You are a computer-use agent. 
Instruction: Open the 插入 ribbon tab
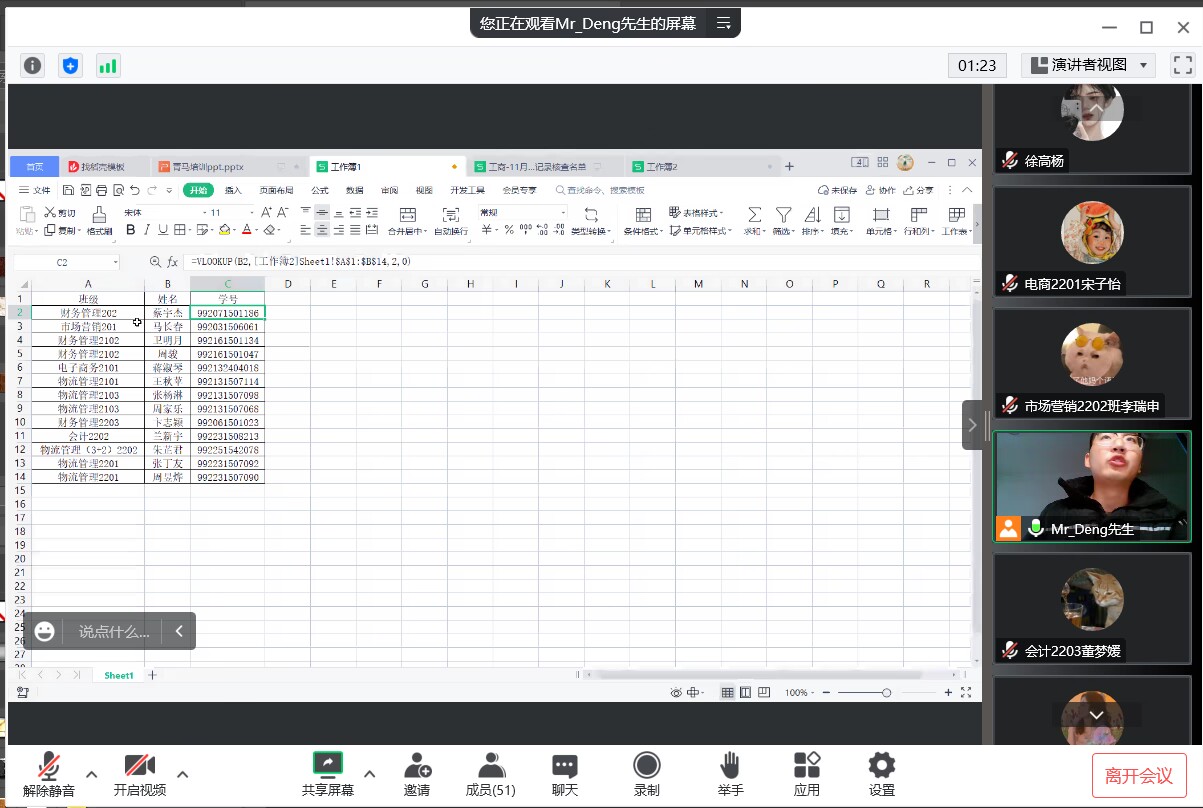click(x=233, y=190)
